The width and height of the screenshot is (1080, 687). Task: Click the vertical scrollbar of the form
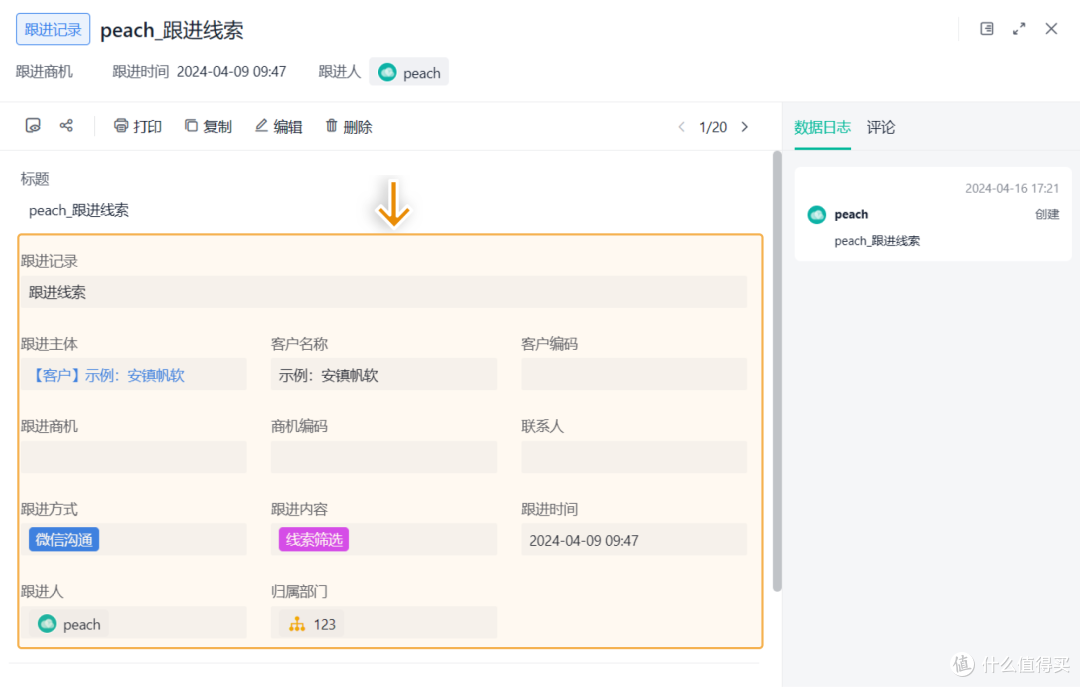tap(777, 371)
